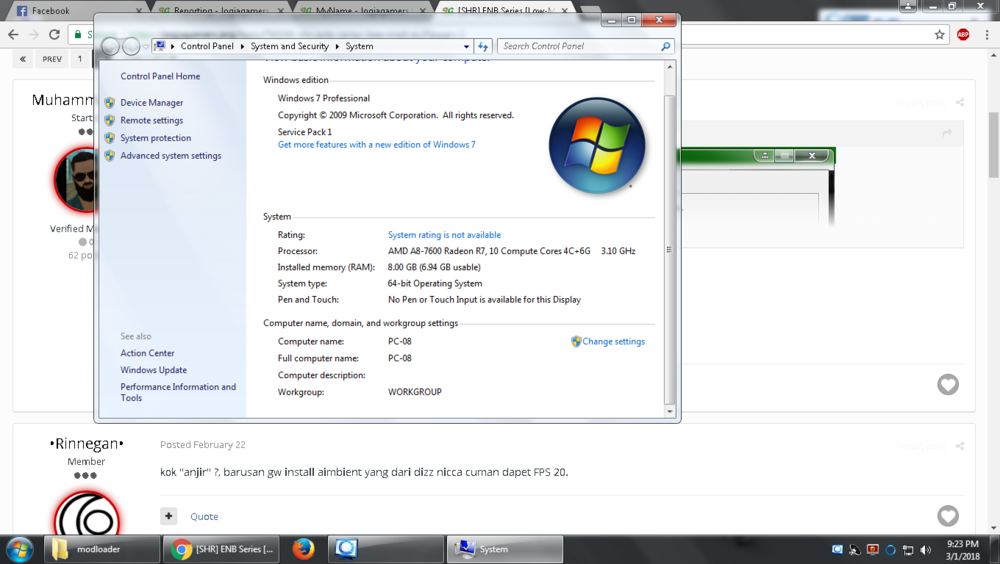
Task: Open System protection link
Action: pyautogui.click(x=156, y=138)
